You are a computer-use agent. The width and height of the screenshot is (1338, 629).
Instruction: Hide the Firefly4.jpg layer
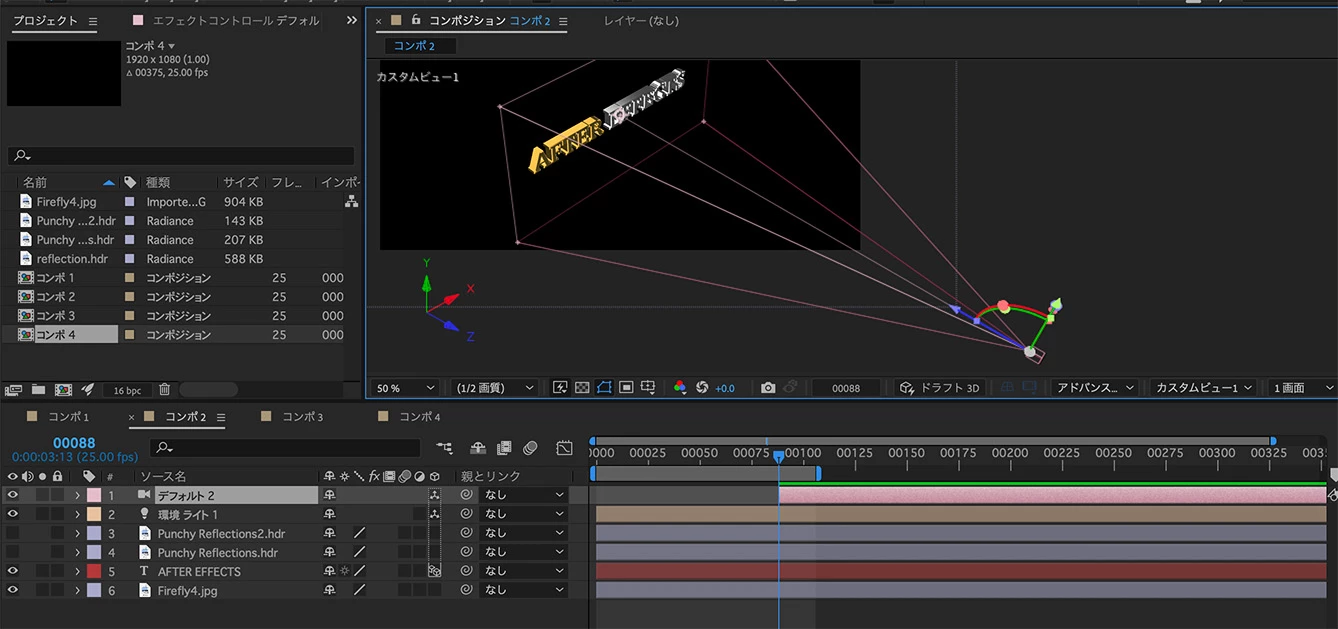(12, 590)
